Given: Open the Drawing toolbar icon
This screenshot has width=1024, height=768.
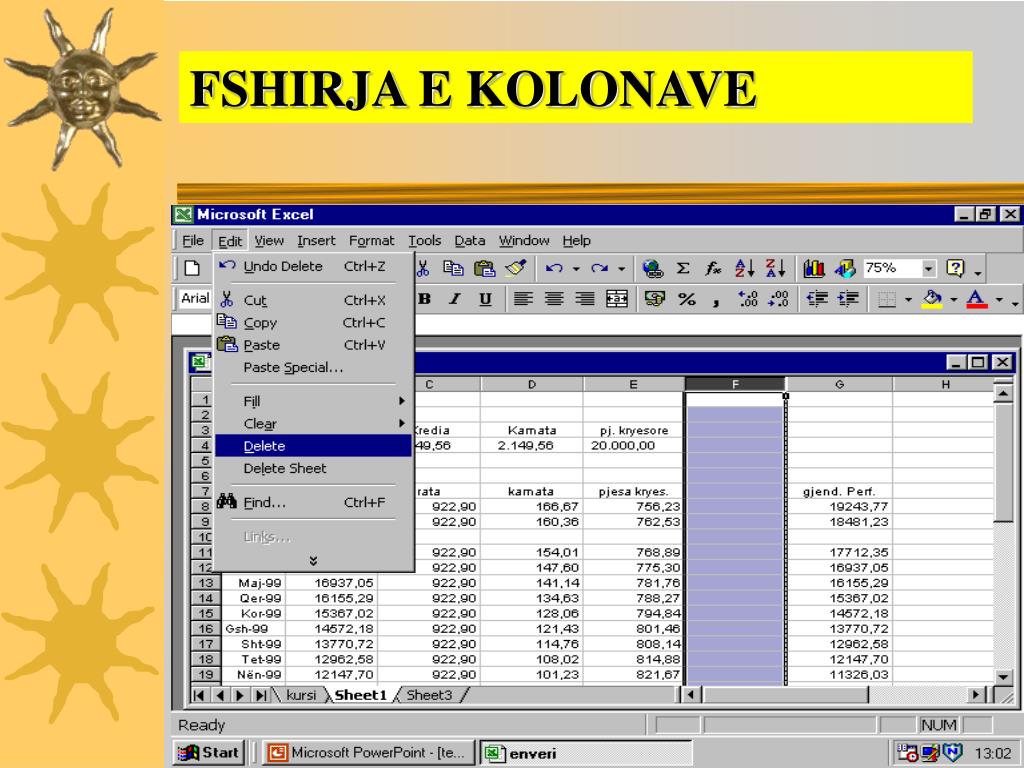Looking at the screenshot, I should [844, 268].
